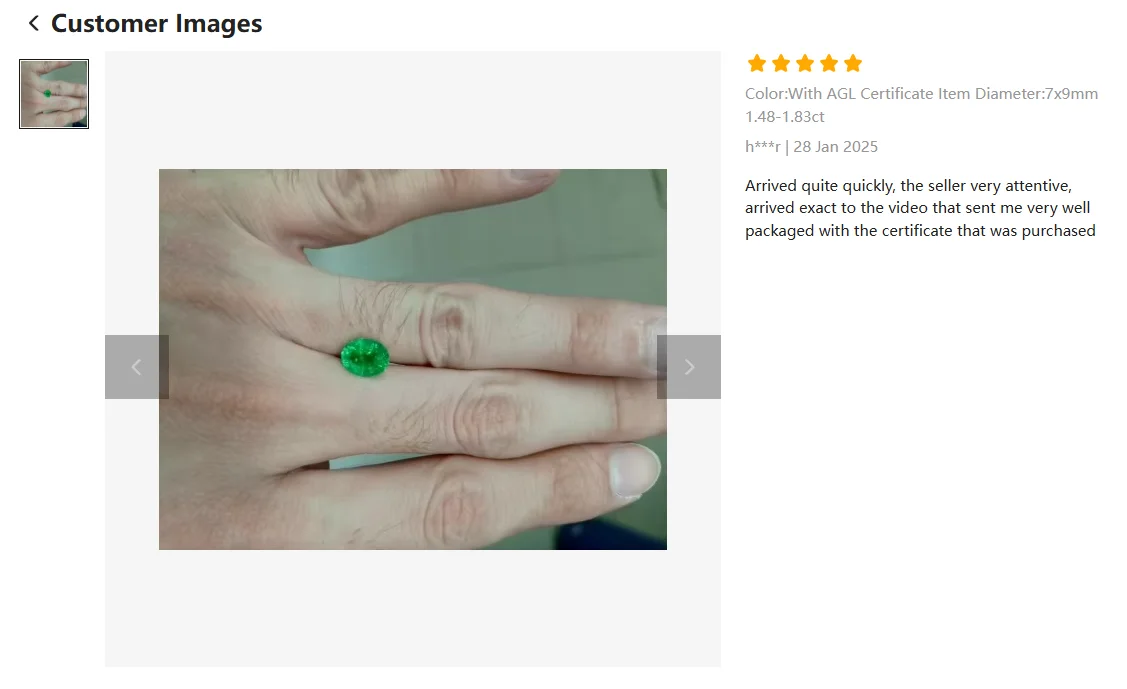Click the Customer Images heading
This screenshot has width=1127, height=689.
(x=157, y=24)
